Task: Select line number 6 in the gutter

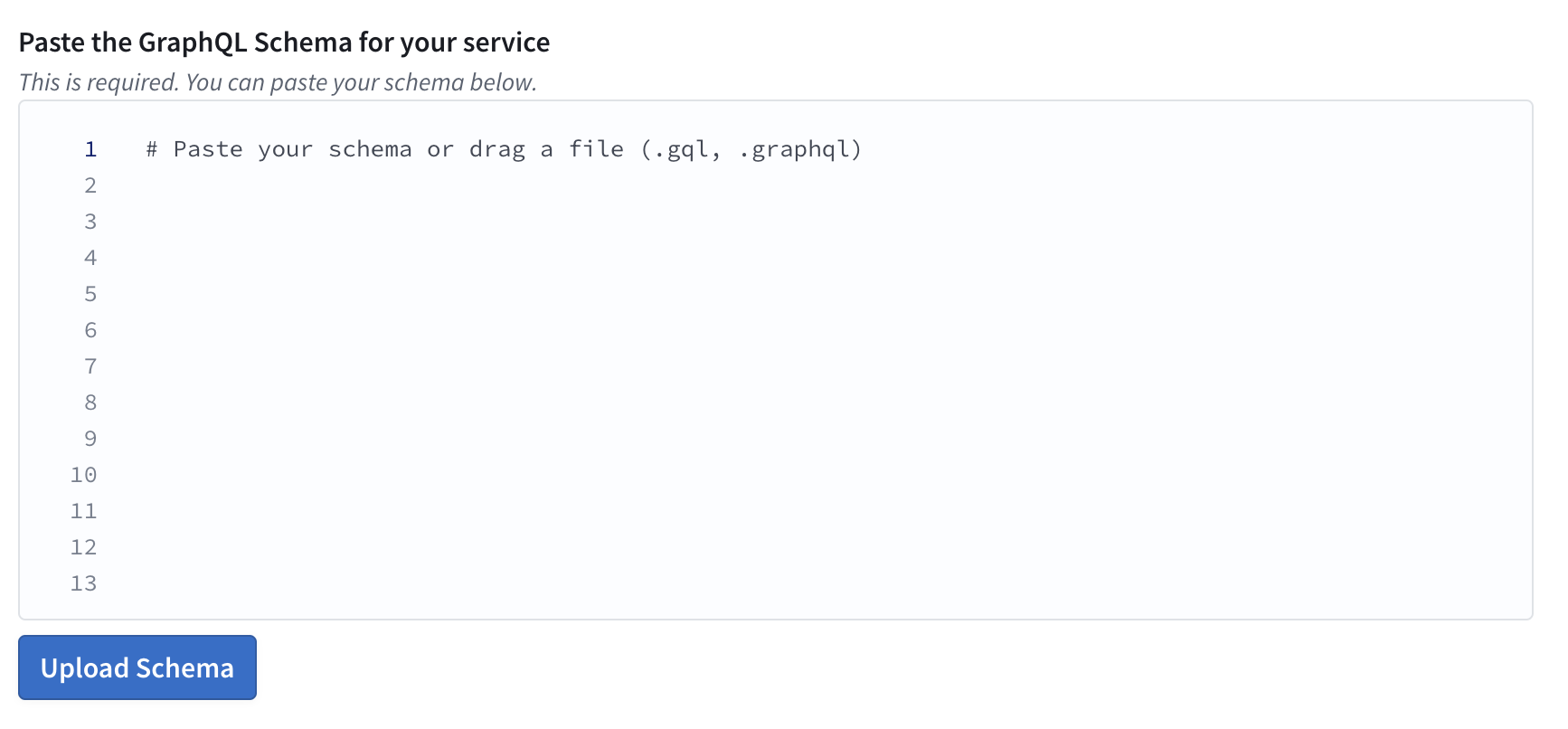Action: pos(90,330)
